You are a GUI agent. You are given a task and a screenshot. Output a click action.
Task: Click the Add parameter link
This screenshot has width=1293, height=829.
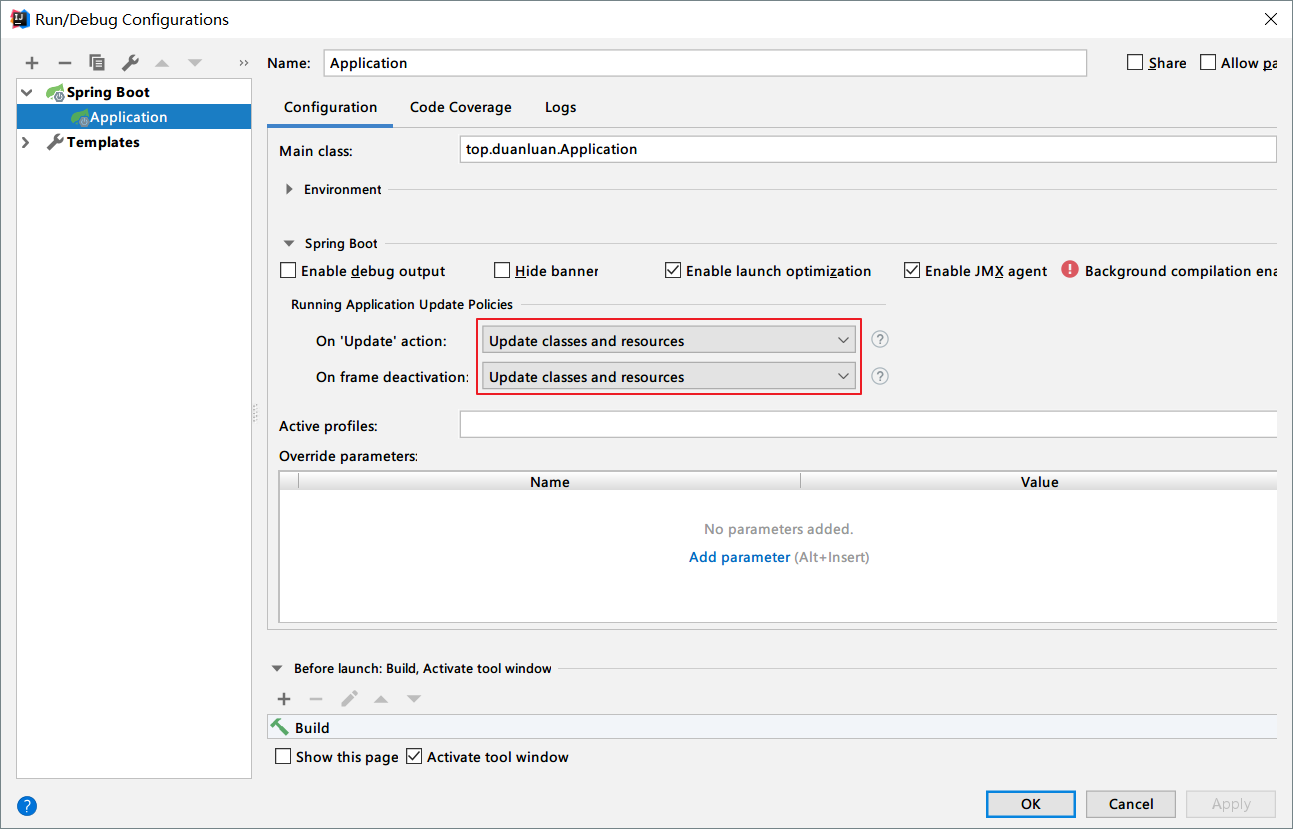point(739,557)
